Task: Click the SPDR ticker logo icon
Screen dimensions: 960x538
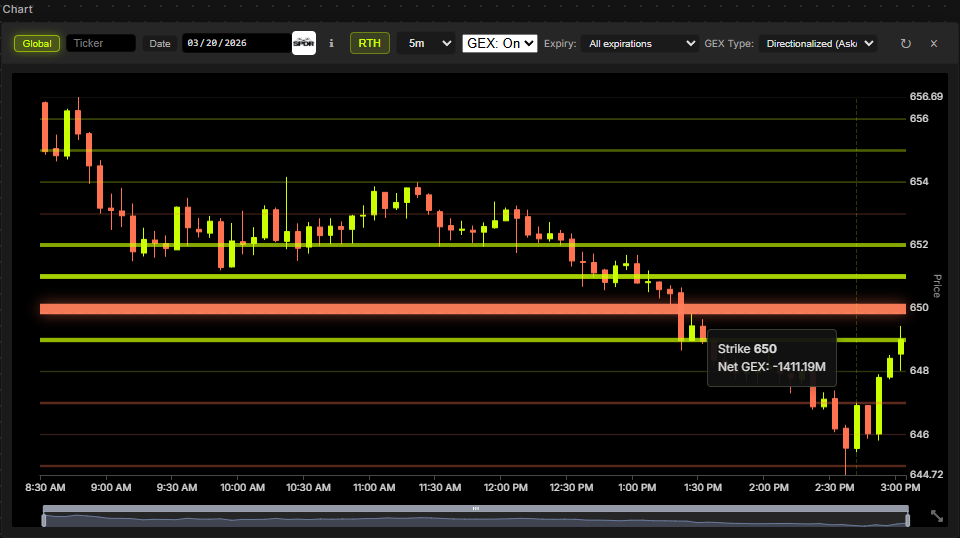Action: coord(303,44)
